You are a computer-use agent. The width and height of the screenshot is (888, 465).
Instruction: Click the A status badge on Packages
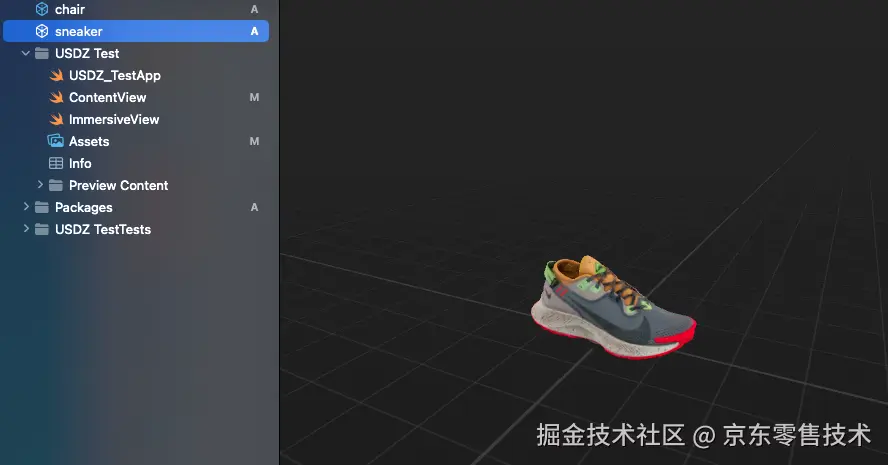(254, 208)
